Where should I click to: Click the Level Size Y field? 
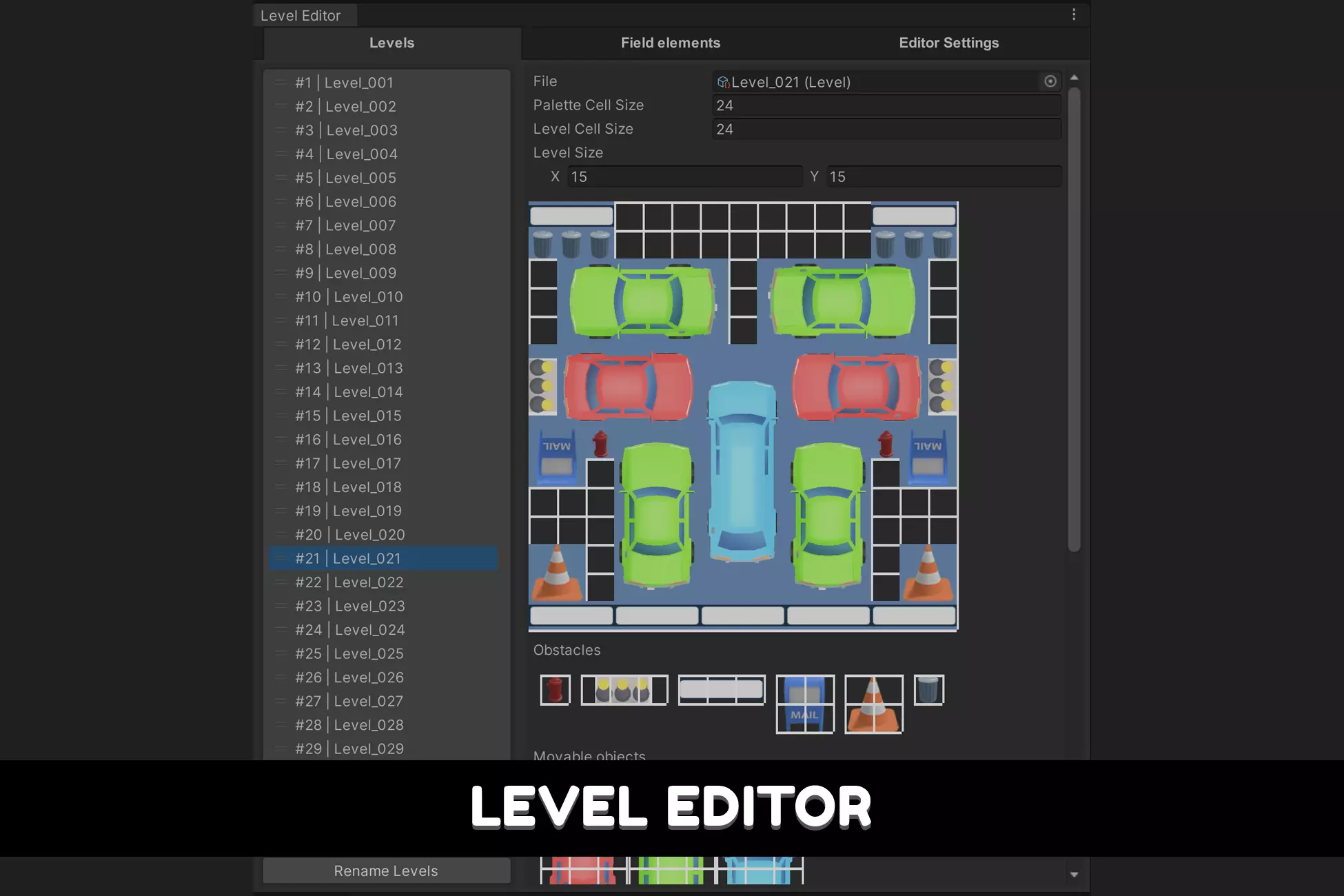tap(943, 176)
